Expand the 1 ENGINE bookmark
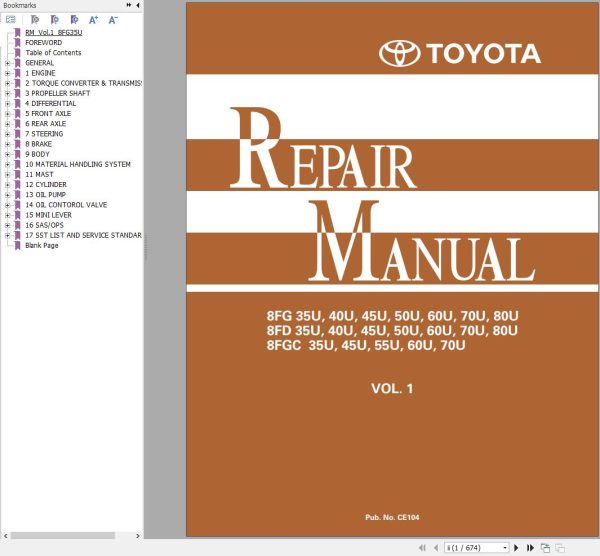The image size is (600, 556). click(7, 73)
